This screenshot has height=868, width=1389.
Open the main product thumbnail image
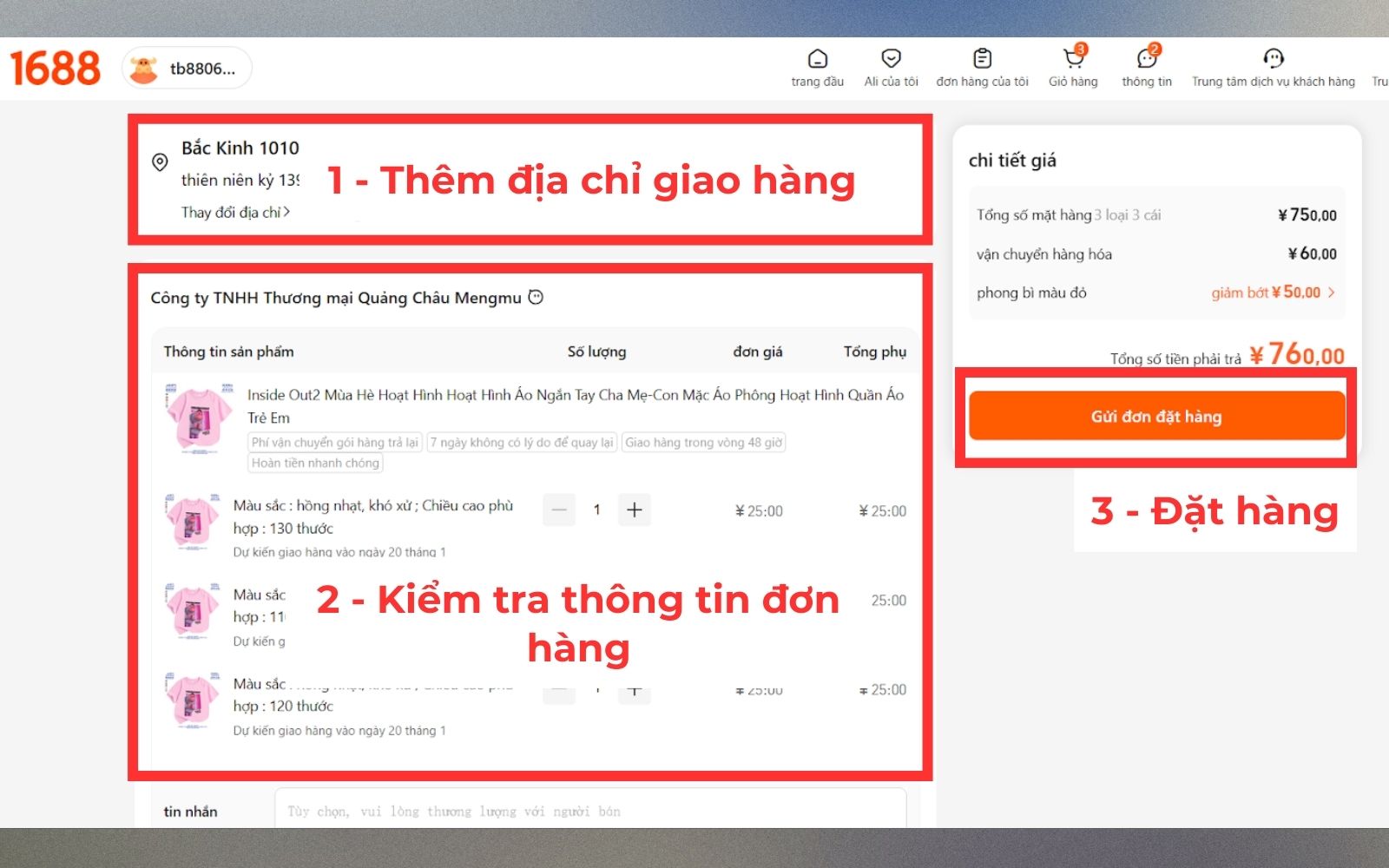pyautogui.click(x=199, y=418)
